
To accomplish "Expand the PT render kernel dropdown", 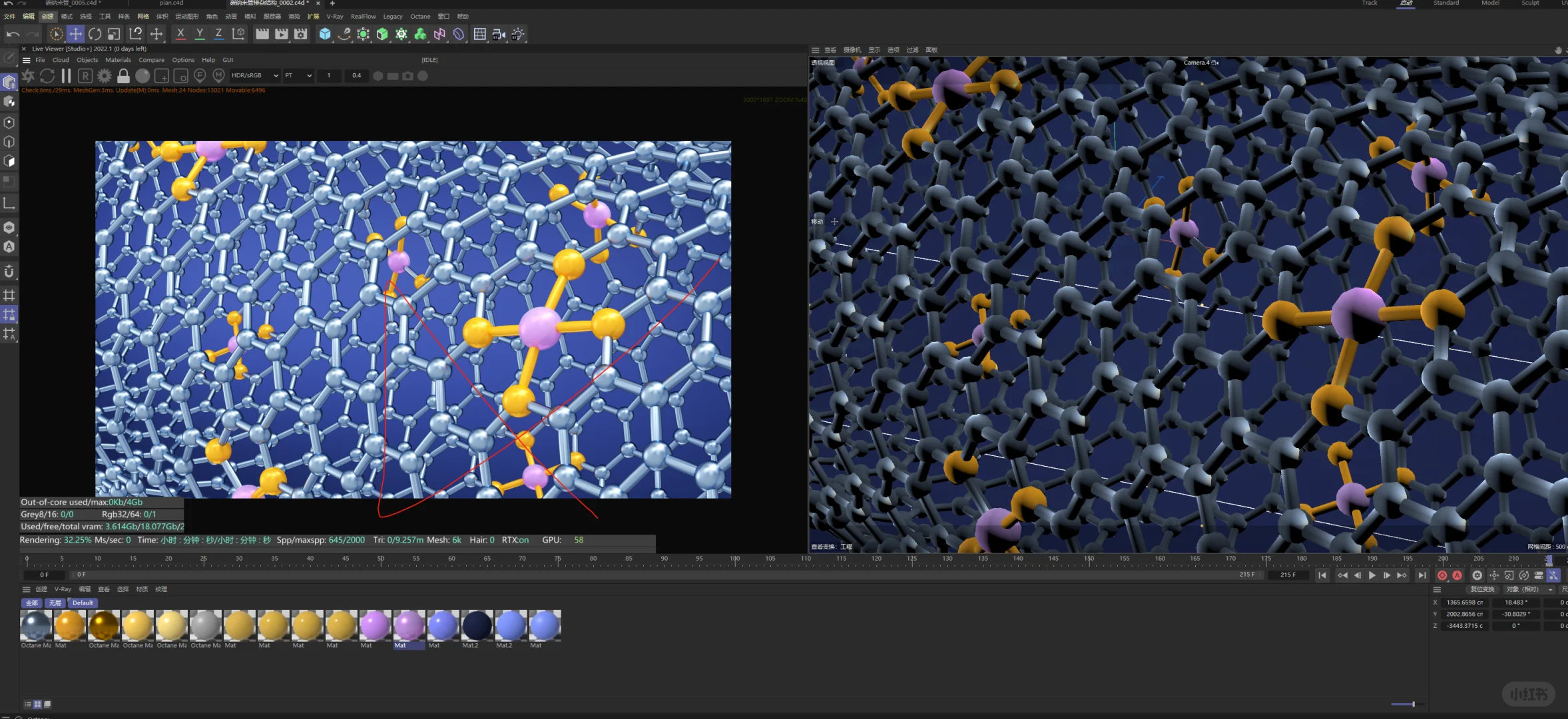I will tap(298, 76).
